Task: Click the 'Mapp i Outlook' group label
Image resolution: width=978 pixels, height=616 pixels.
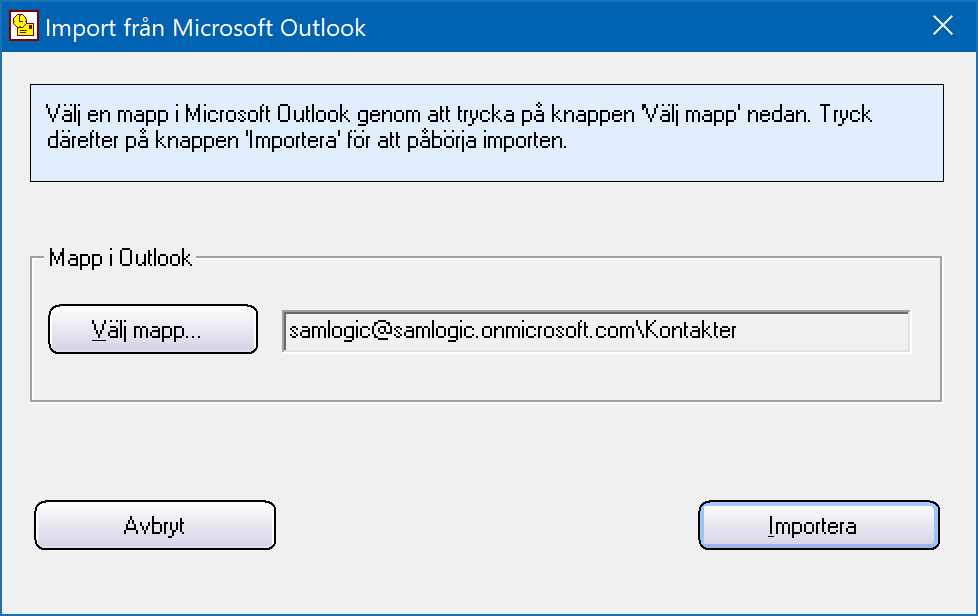Action: click(120, 257)
